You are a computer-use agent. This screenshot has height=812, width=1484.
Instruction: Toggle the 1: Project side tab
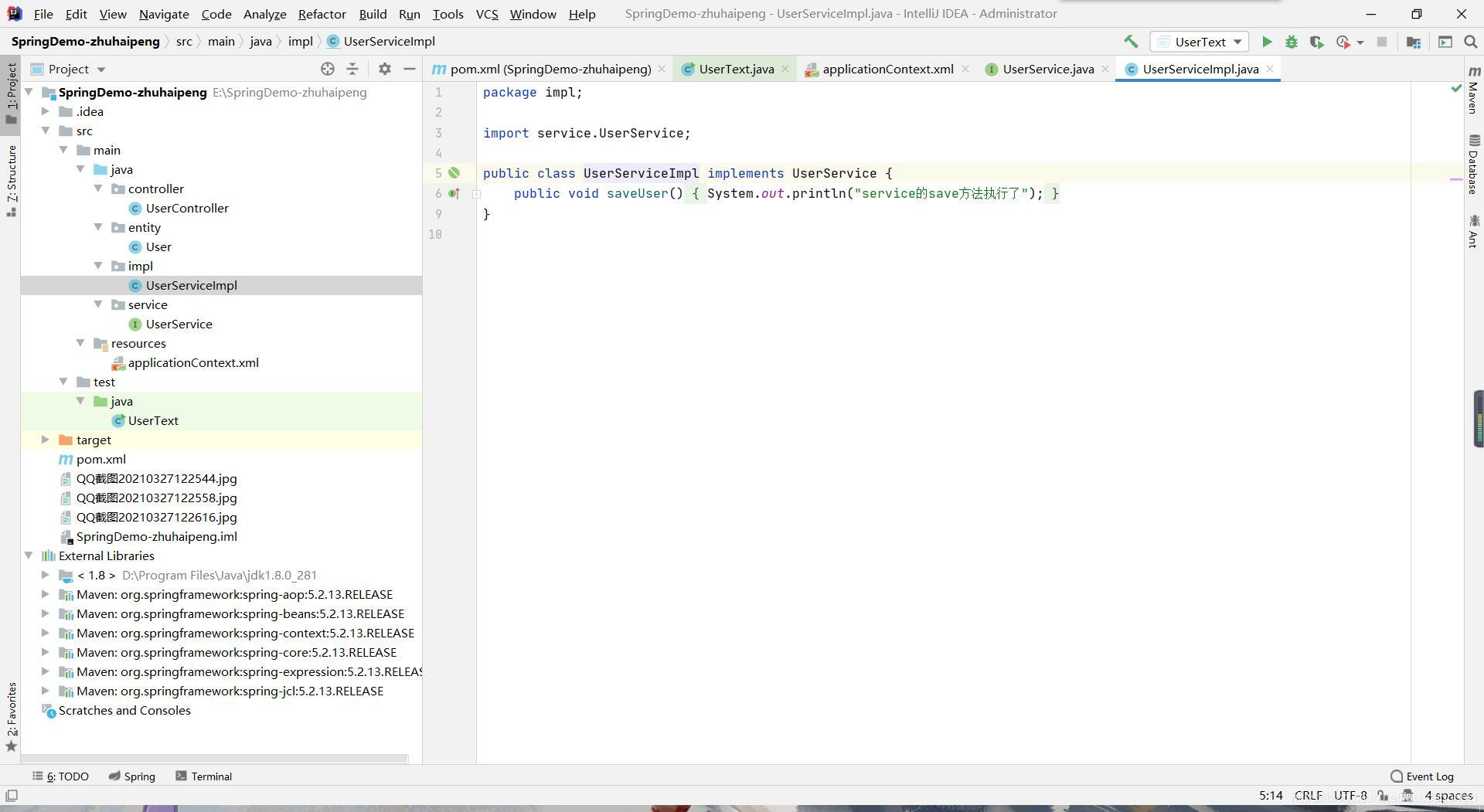click(12, 93)
